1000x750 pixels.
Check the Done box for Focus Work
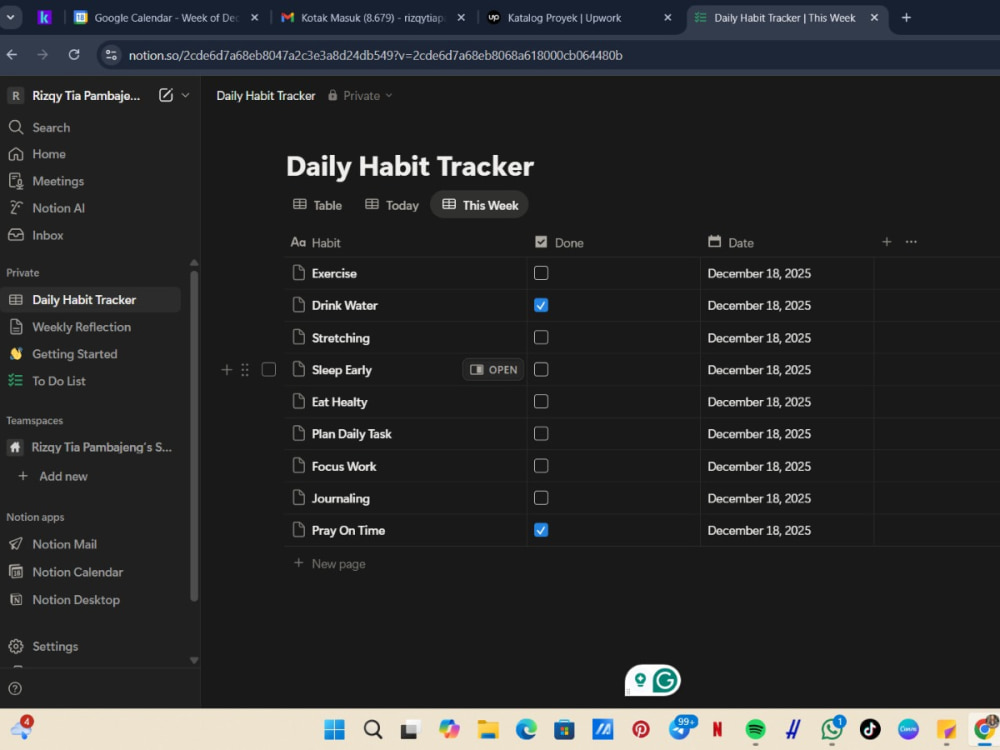541,466
